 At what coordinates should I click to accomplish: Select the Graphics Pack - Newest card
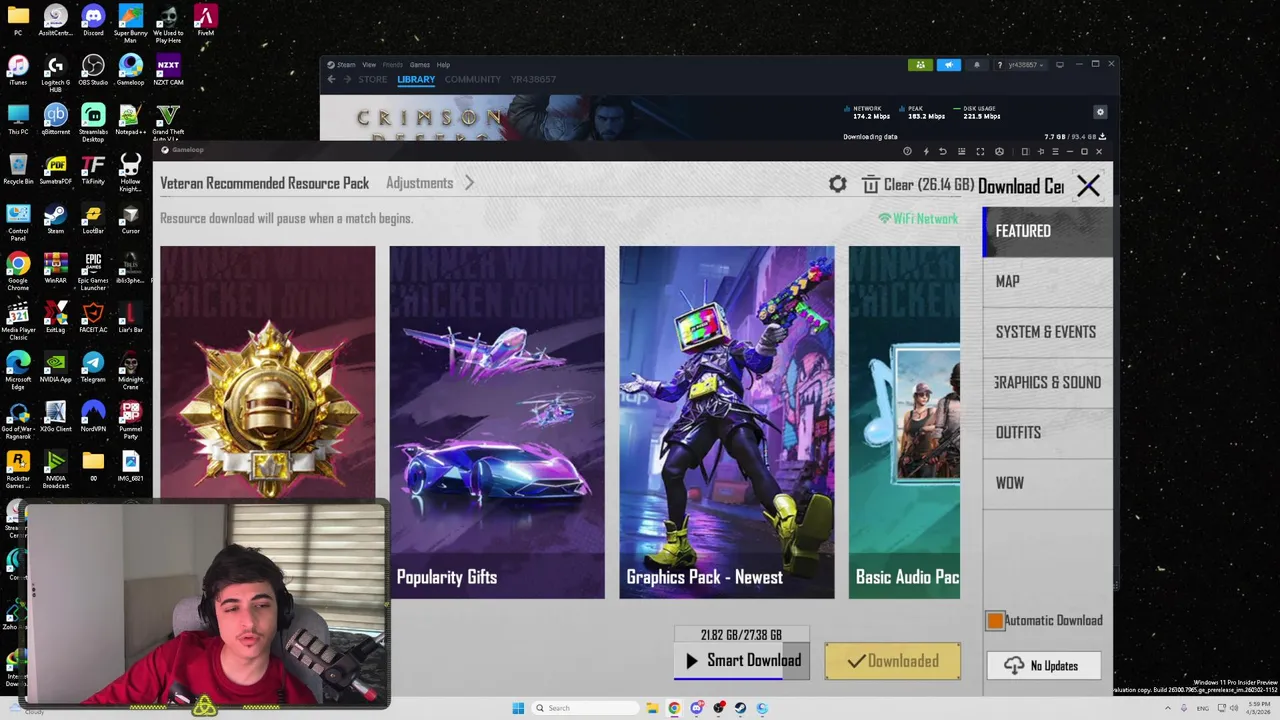click(x=727, y=422)
